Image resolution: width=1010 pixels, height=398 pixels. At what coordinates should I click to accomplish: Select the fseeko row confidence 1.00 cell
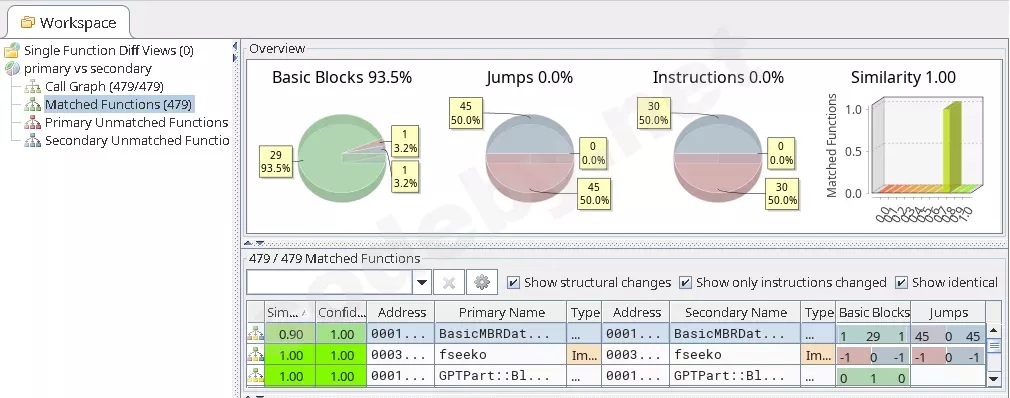coord(341,355)
